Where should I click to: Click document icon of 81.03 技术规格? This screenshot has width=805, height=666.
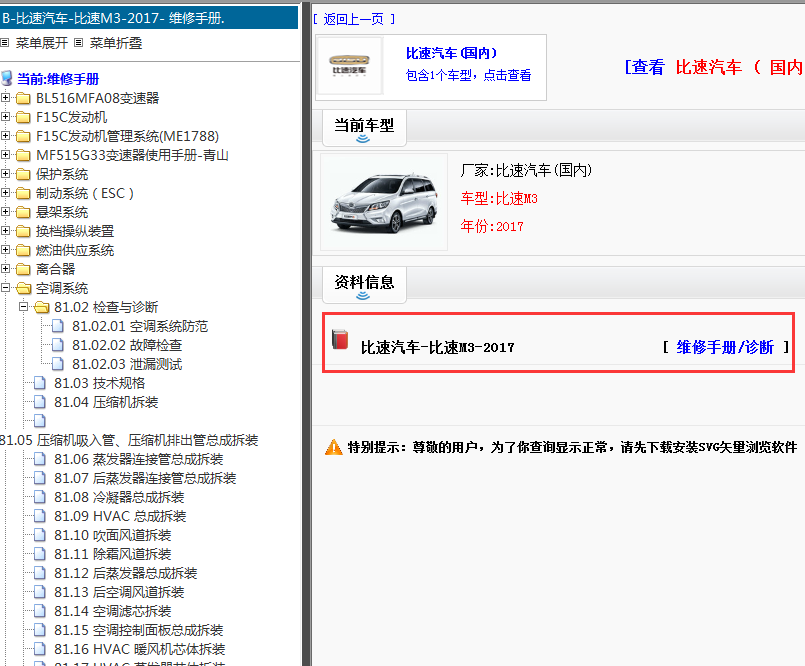40,383
